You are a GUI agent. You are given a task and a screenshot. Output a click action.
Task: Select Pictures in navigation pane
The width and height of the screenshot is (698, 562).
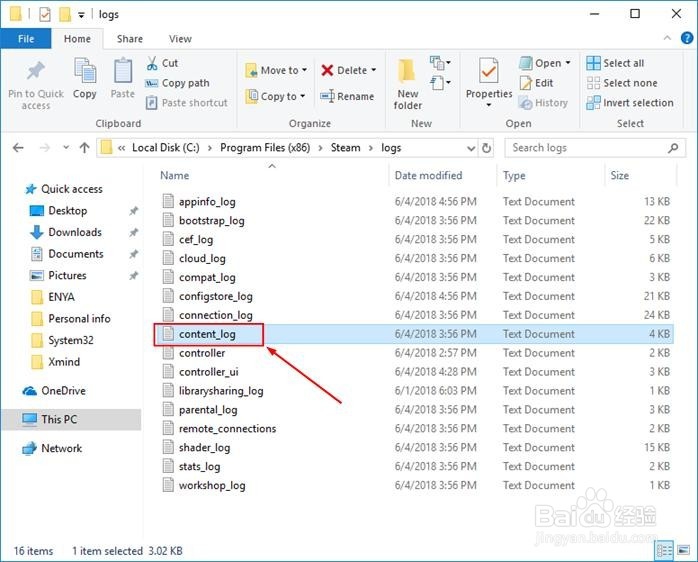click(x=57, y=276)
